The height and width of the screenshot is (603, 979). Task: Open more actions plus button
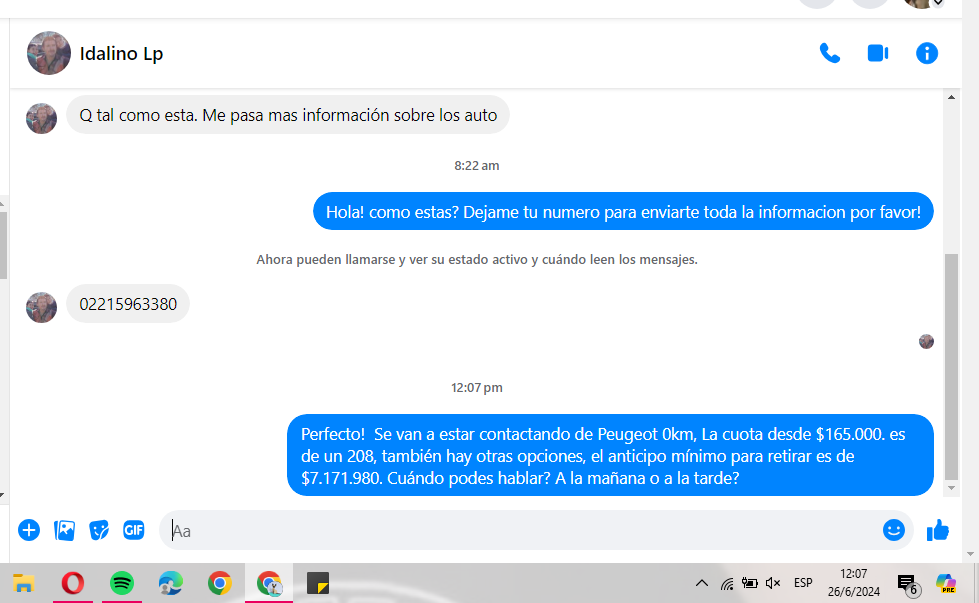pos(29,531)
